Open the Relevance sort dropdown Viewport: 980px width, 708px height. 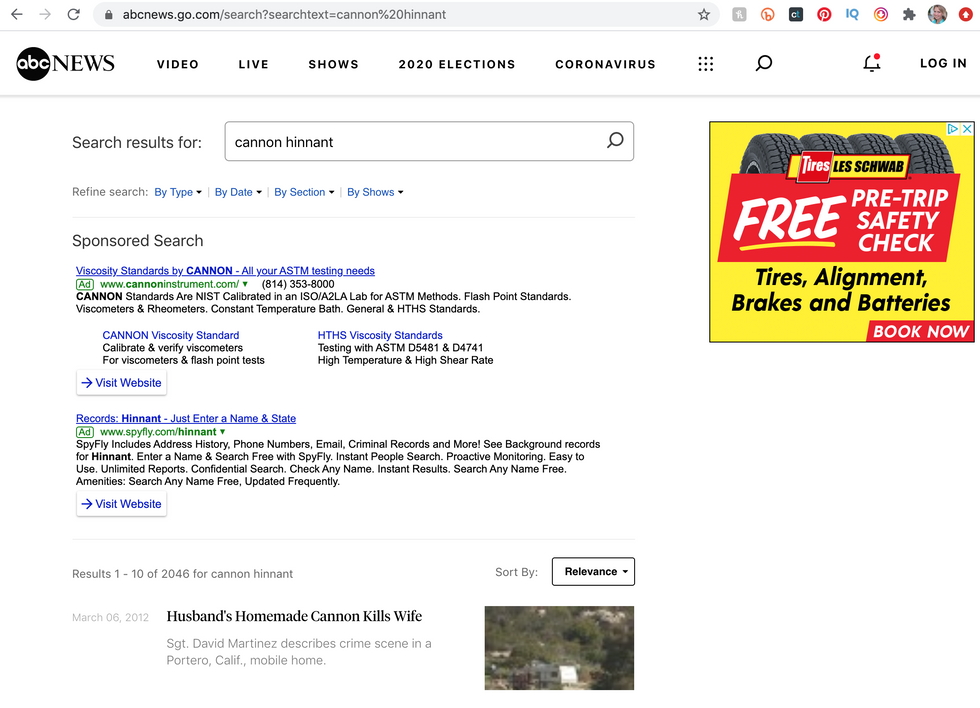point(593,572)
